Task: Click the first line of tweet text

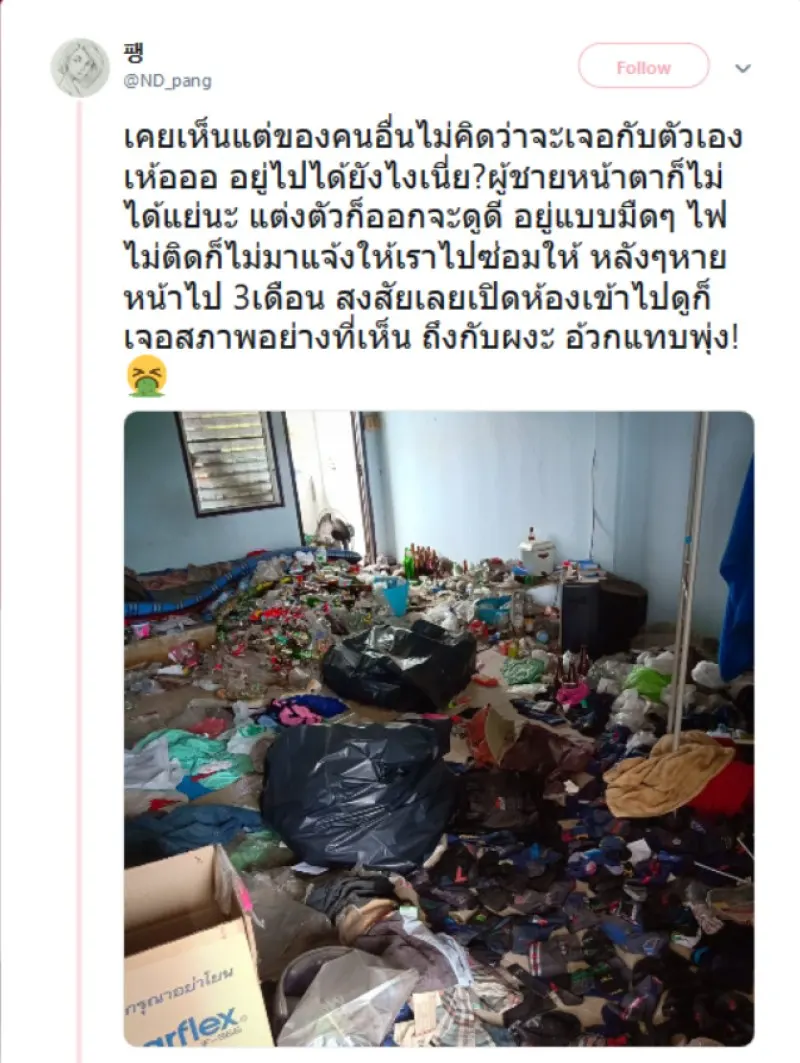Action: [x=433, y=138]
